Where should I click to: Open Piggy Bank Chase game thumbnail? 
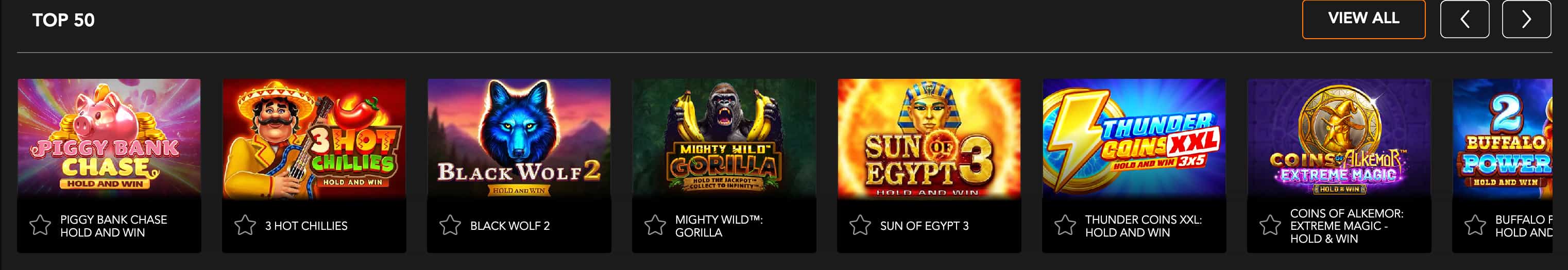[109, 138]
